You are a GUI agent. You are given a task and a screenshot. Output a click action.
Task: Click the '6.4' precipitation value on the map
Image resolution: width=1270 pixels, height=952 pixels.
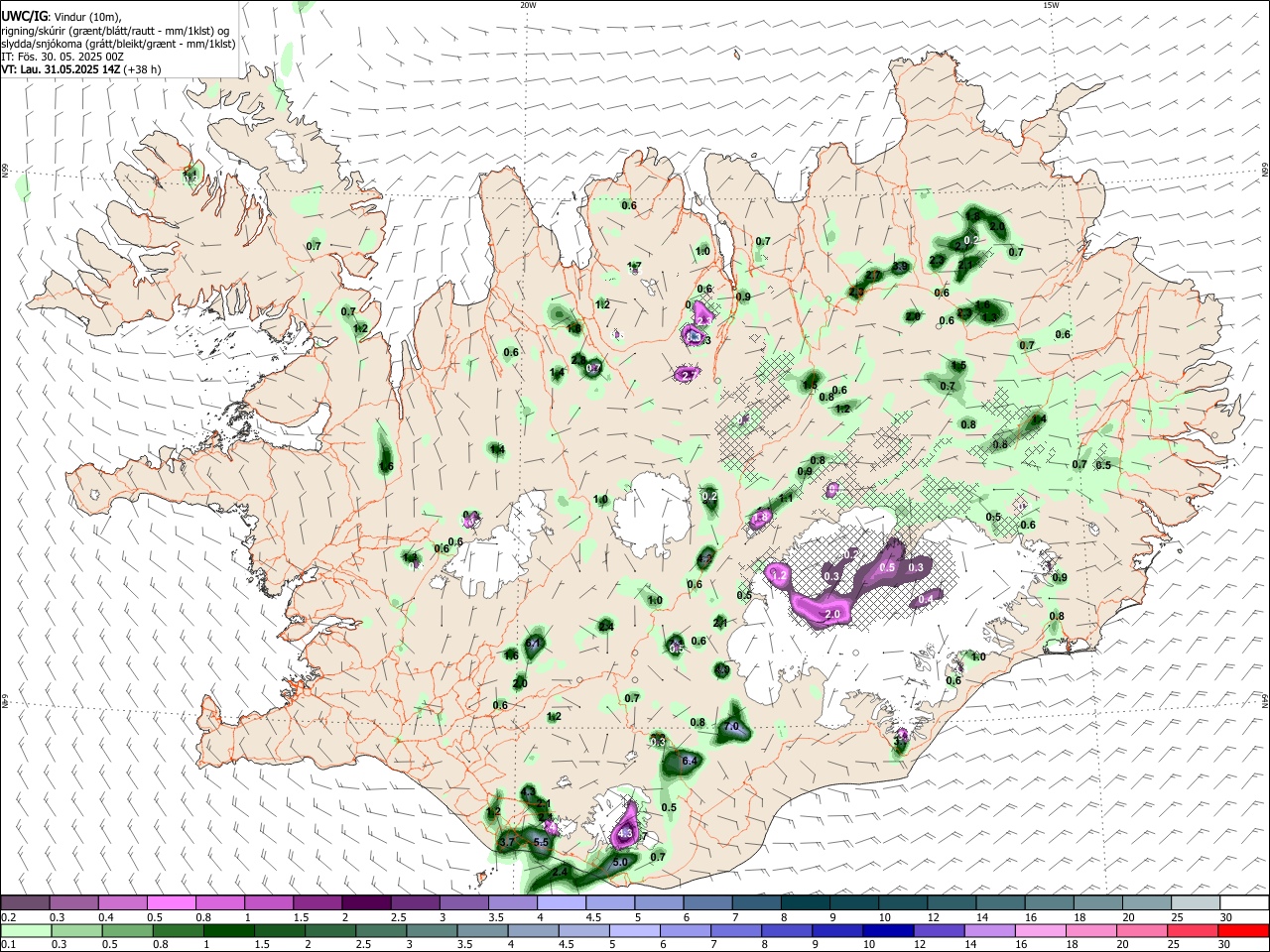tap(691, 761)
